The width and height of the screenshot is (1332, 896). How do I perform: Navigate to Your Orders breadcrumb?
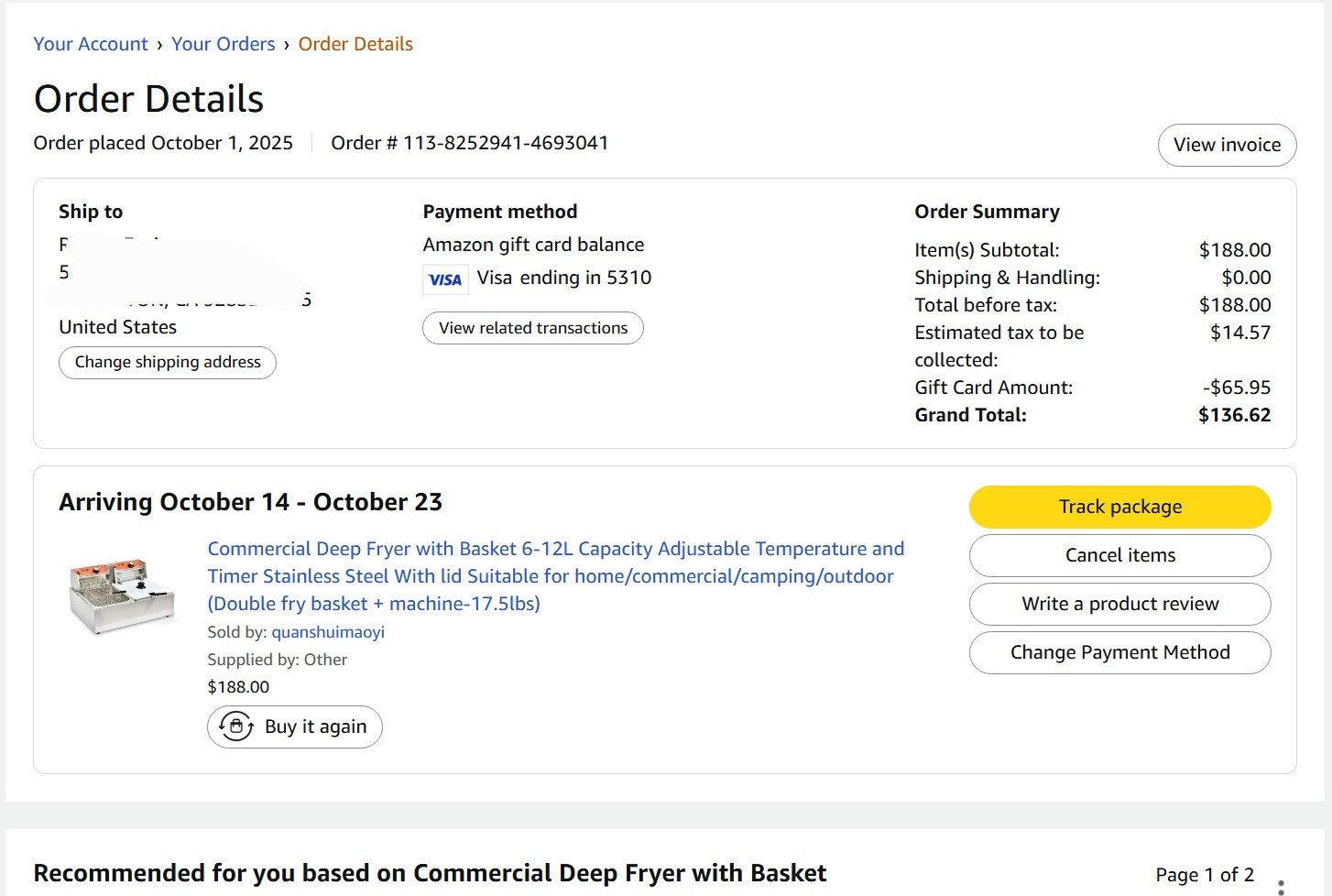(x=223, y=44)
